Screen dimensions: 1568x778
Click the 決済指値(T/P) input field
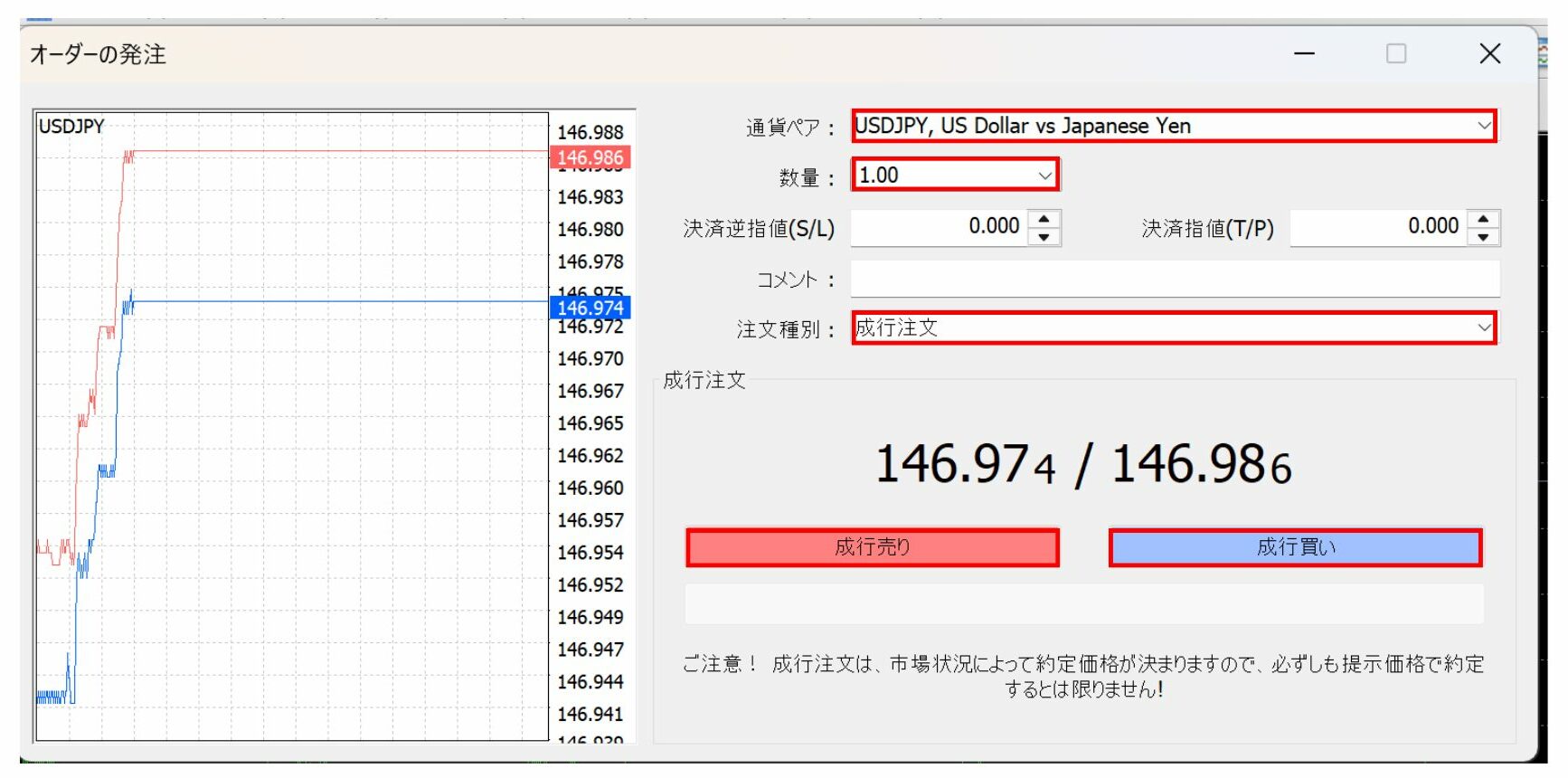(x=1378, y=227)
